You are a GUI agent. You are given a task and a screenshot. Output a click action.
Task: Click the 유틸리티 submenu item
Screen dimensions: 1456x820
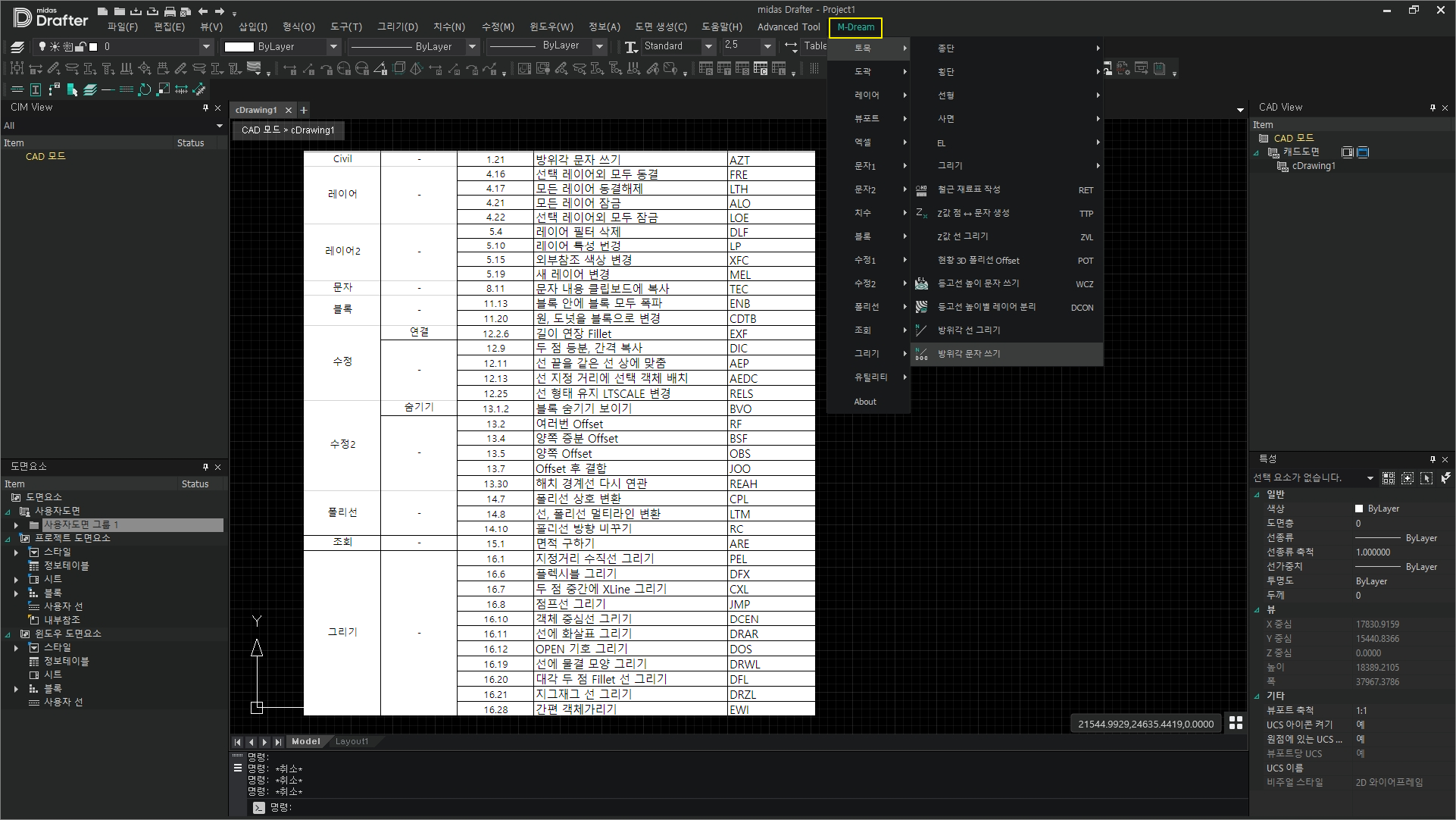click(x=868, y=377)
